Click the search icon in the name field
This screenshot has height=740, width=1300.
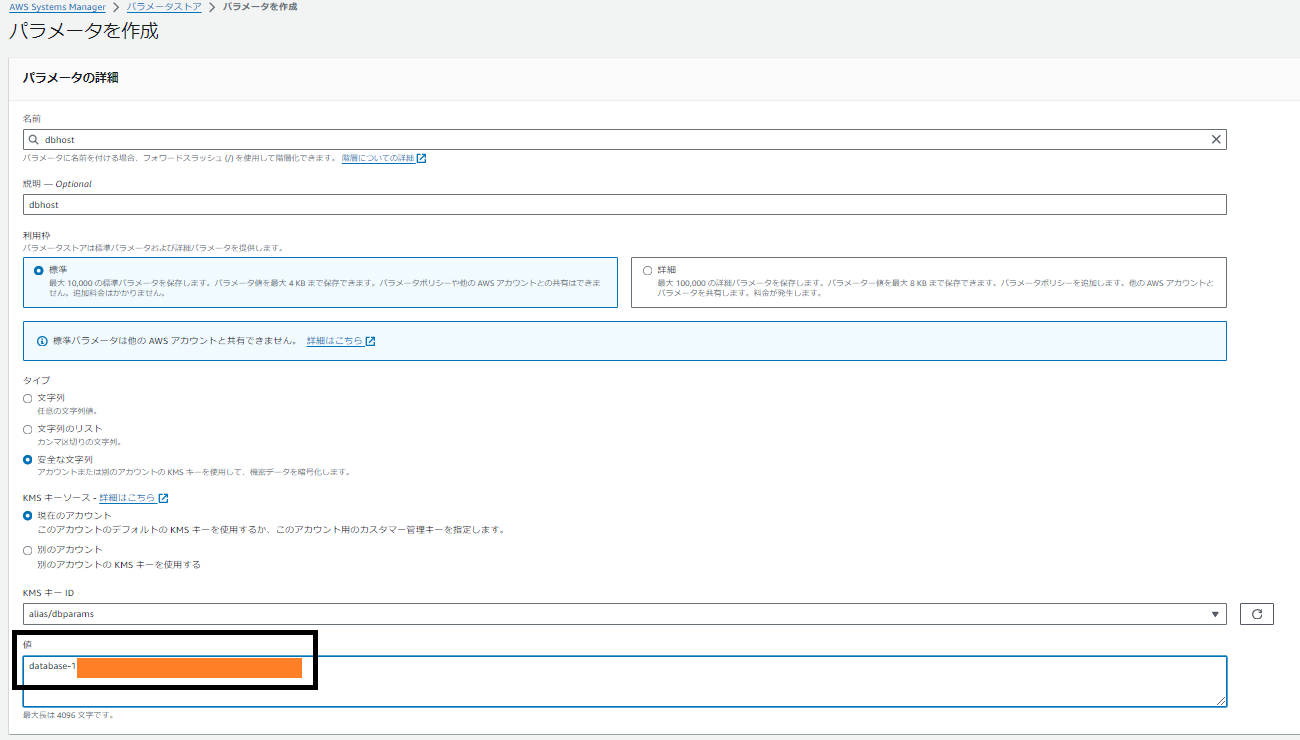tap(34, 140)
